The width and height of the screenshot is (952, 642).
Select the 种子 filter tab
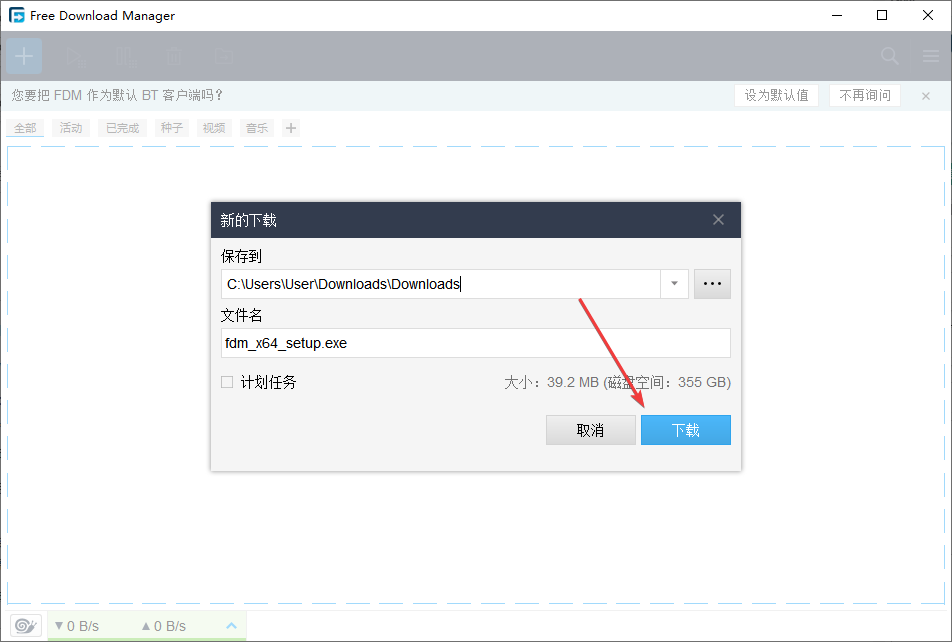click(172, 128)
